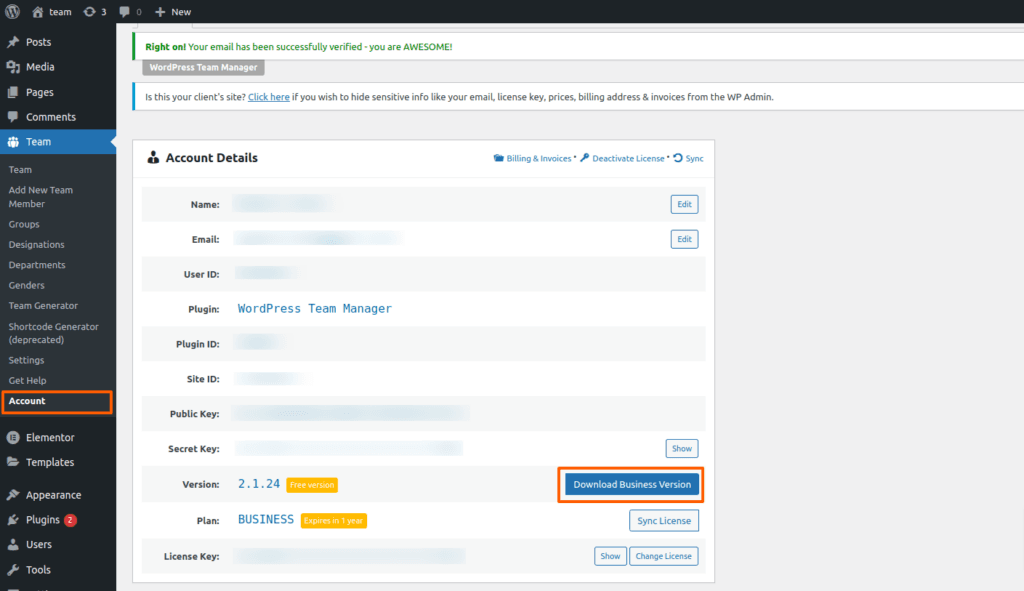Click the Deactivate License link
Viewport: 1024px width, 591px height.
tap(628, 159)
